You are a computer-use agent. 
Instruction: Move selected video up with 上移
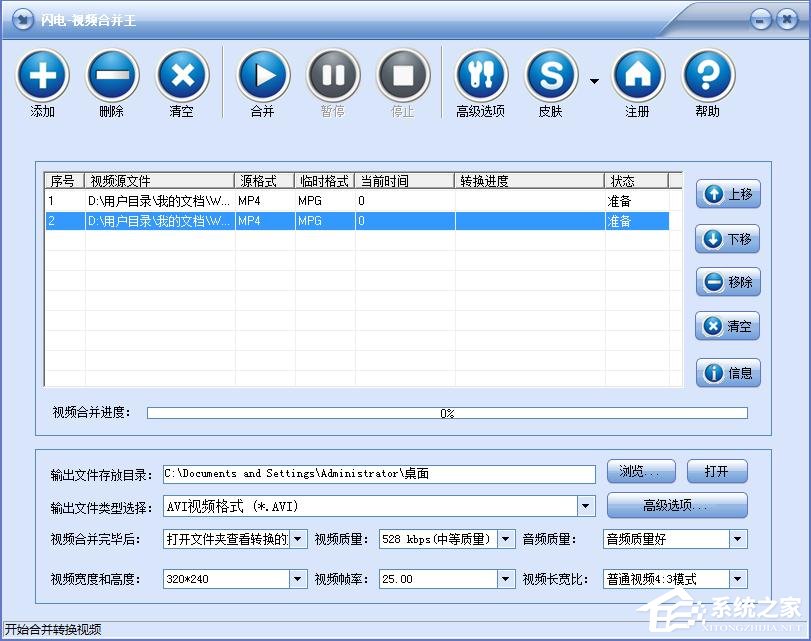tap(727, 195)
